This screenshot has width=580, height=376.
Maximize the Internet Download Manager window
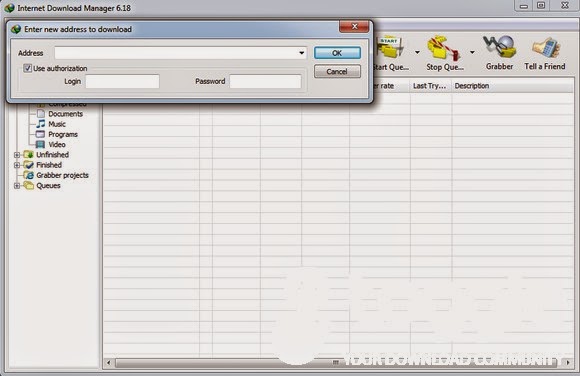[x=541, y=6]
